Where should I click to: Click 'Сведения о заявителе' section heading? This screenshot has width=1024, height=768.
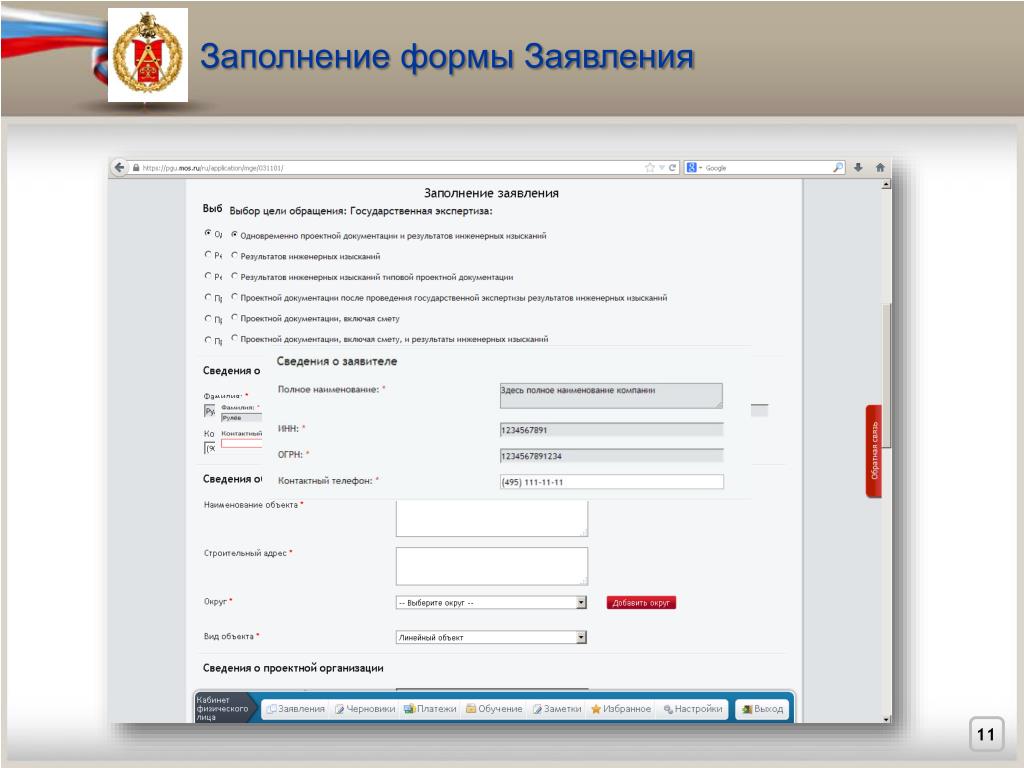[336, 361]
